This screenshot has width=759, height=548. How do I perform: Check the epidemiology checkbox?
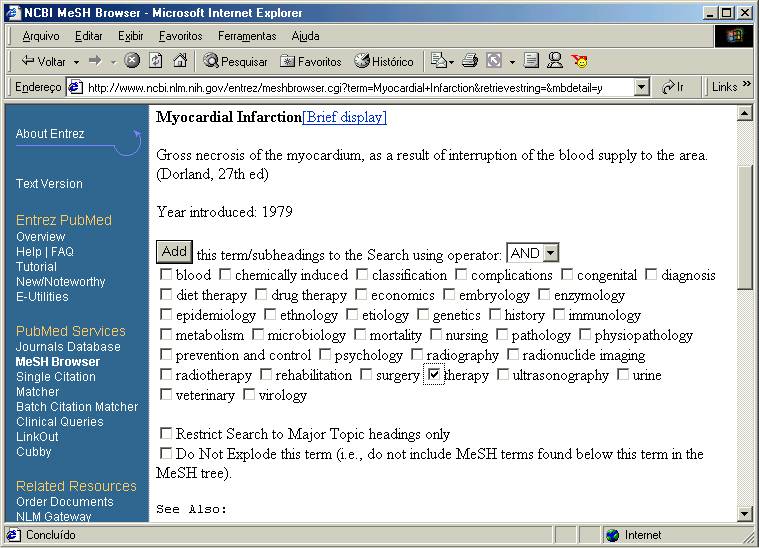pos(166,315)
